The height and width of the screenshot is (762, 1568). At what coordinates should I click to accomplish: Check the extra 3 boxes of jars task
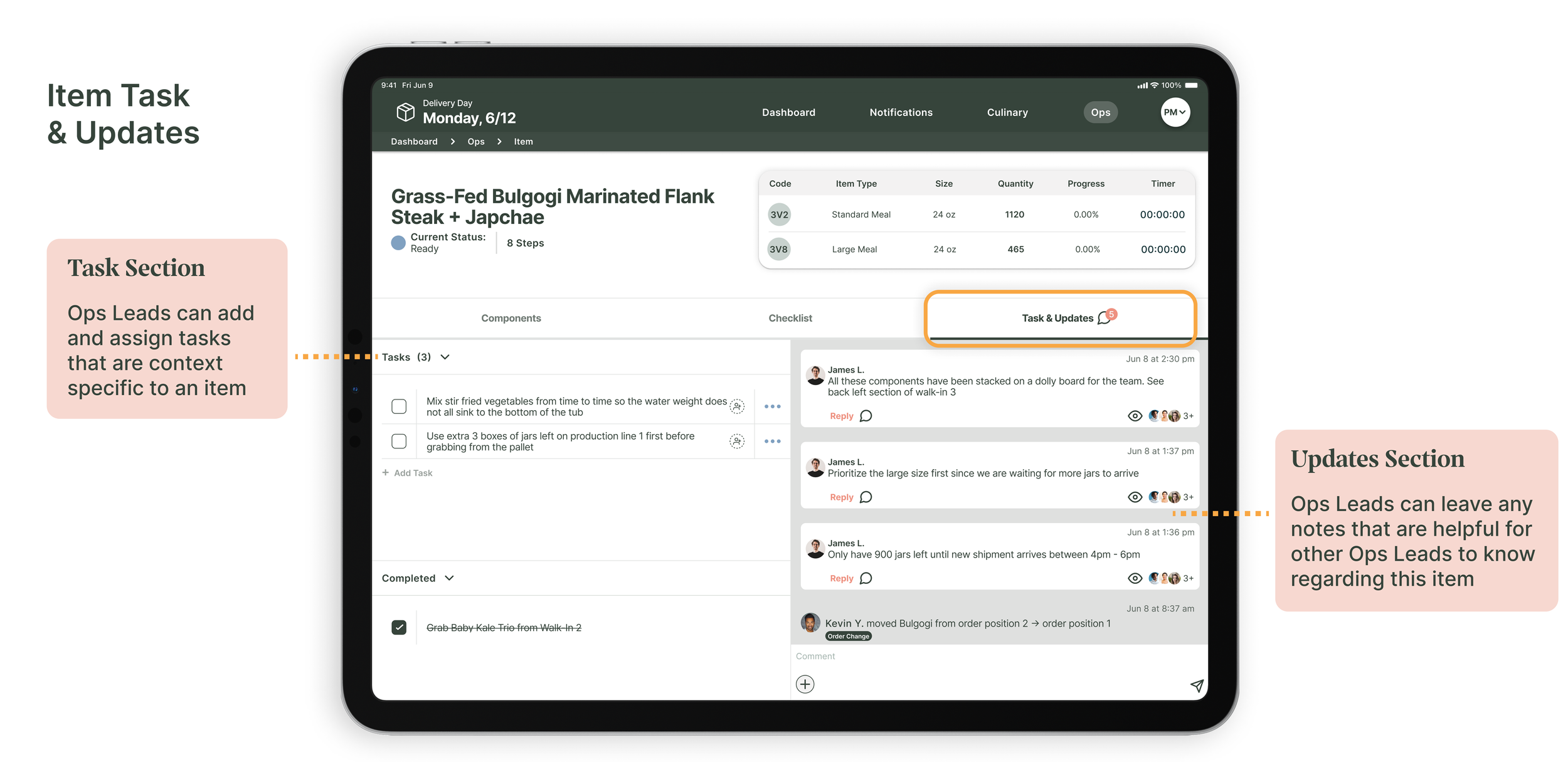pyautogui.click(x=399, y=442)
